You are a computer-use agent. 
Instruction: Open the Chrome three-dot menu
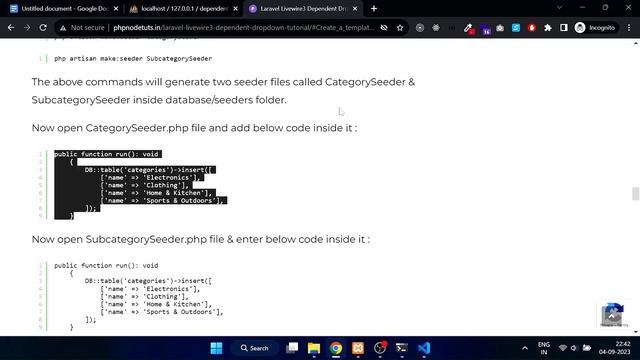click(x=629, y=28)
